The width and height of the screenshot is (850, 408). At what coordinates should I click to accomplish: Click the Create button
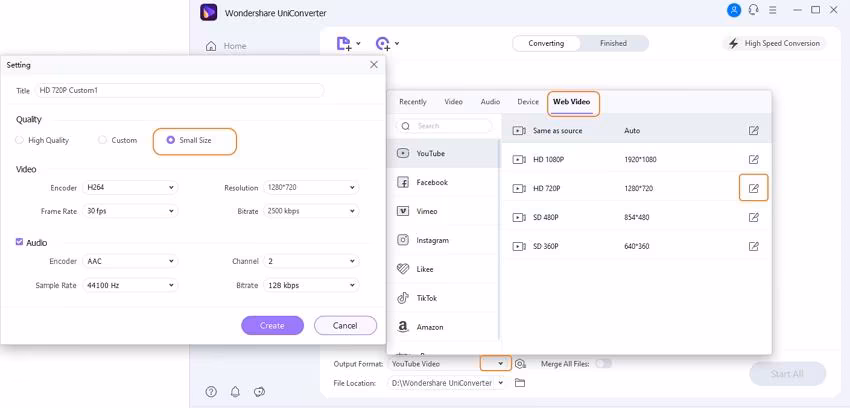pos(272,326)
